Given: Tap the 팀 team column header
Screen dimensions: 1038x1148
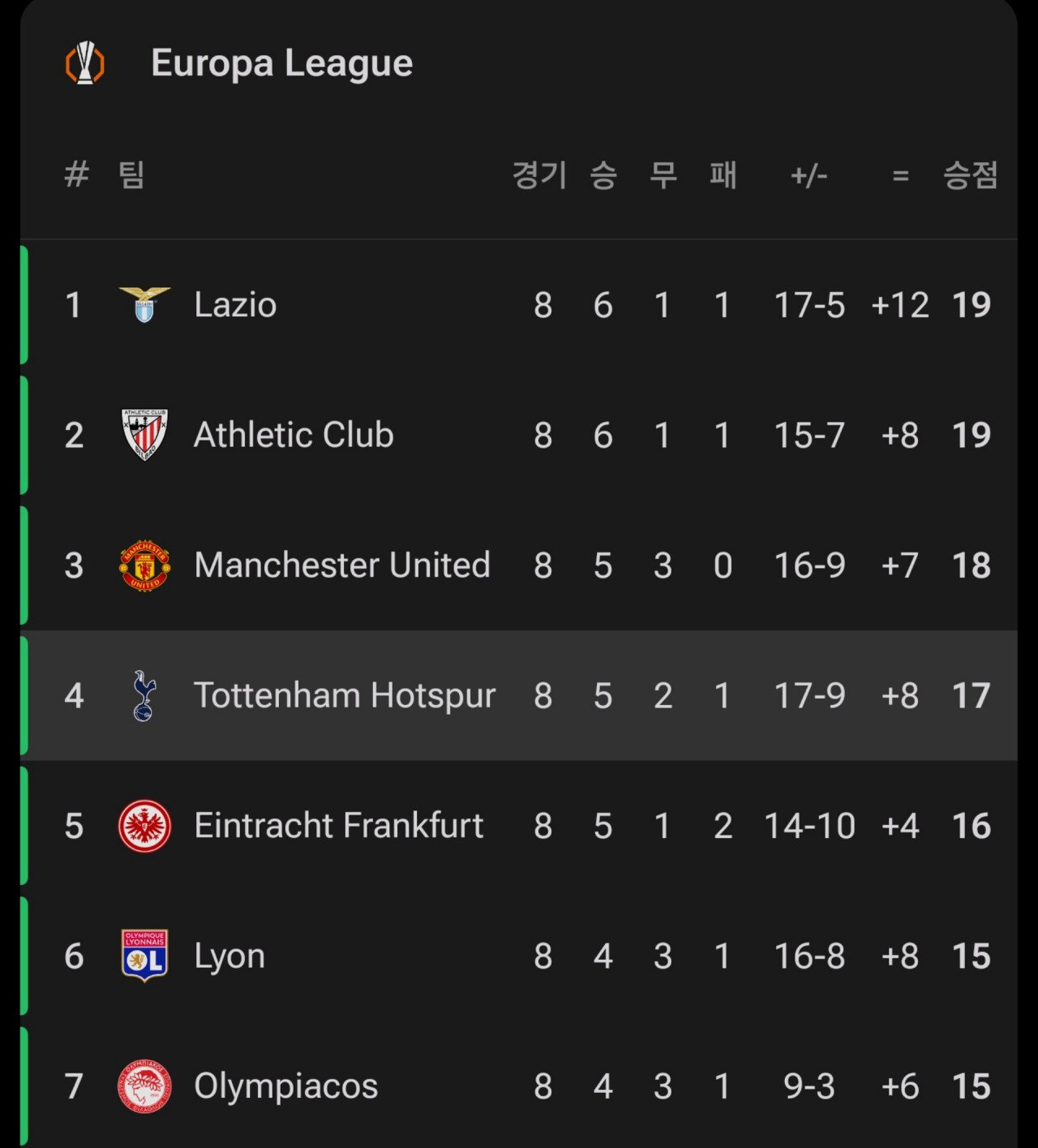Looking at the screenshot, I should pyautogui.click(x=132, y=174).
